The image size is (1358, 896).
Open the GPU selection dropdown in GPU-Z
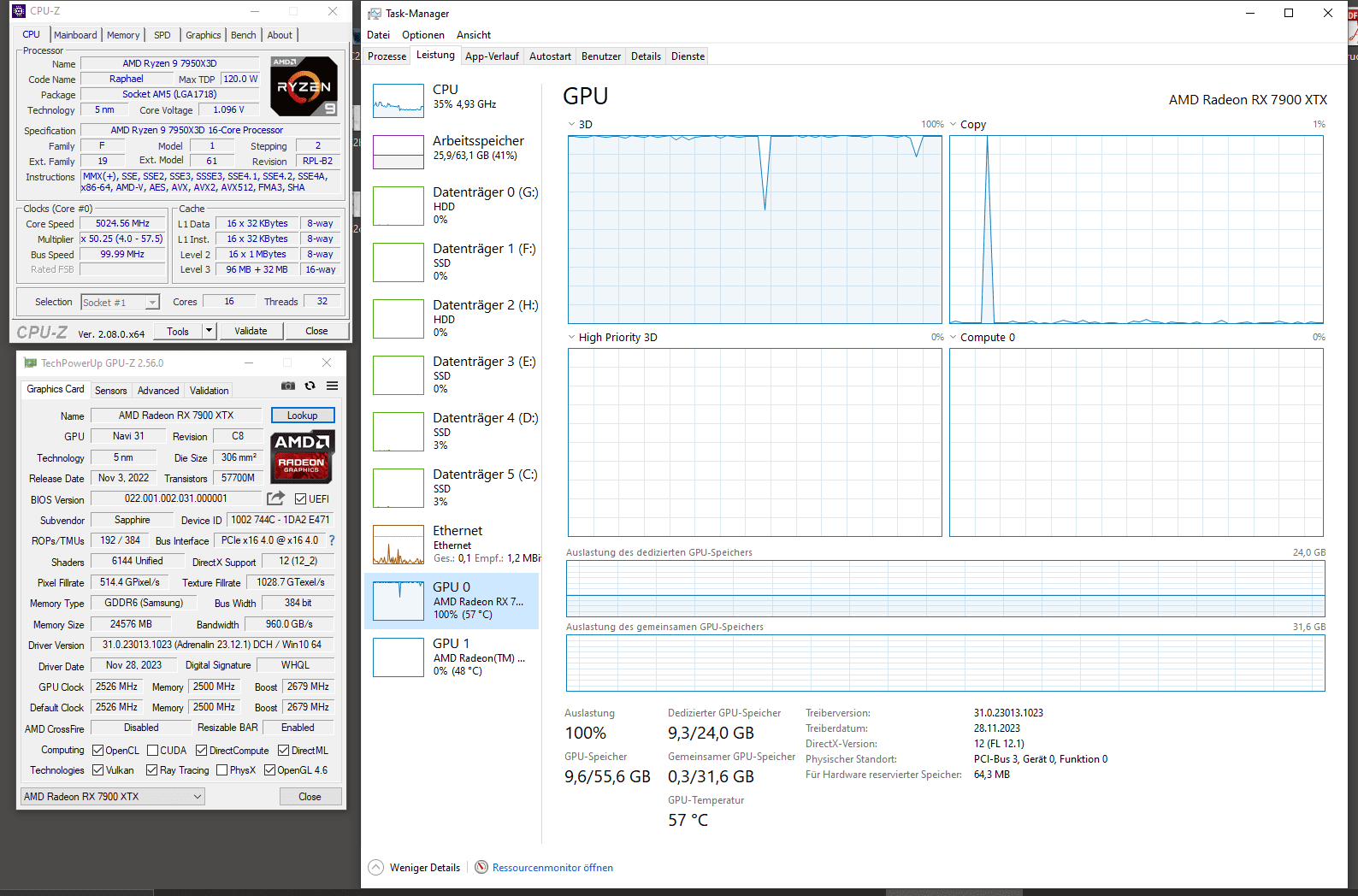113,797
